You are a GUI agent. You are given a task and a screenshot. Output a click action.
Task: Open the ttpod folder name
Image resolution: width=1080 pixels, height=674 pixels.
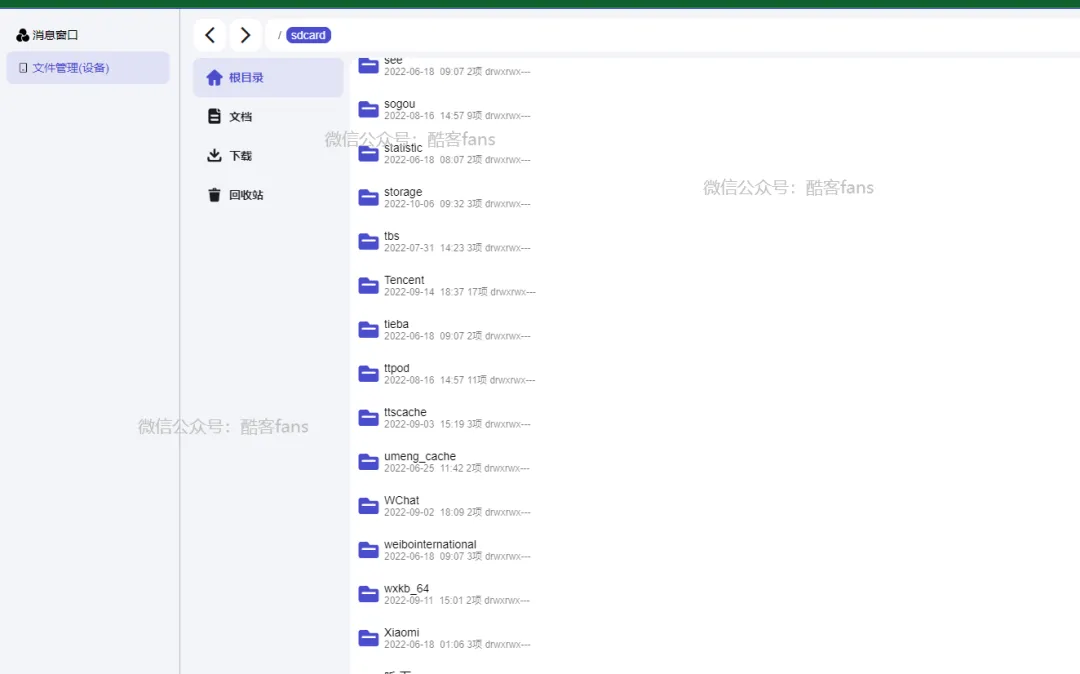397,368
